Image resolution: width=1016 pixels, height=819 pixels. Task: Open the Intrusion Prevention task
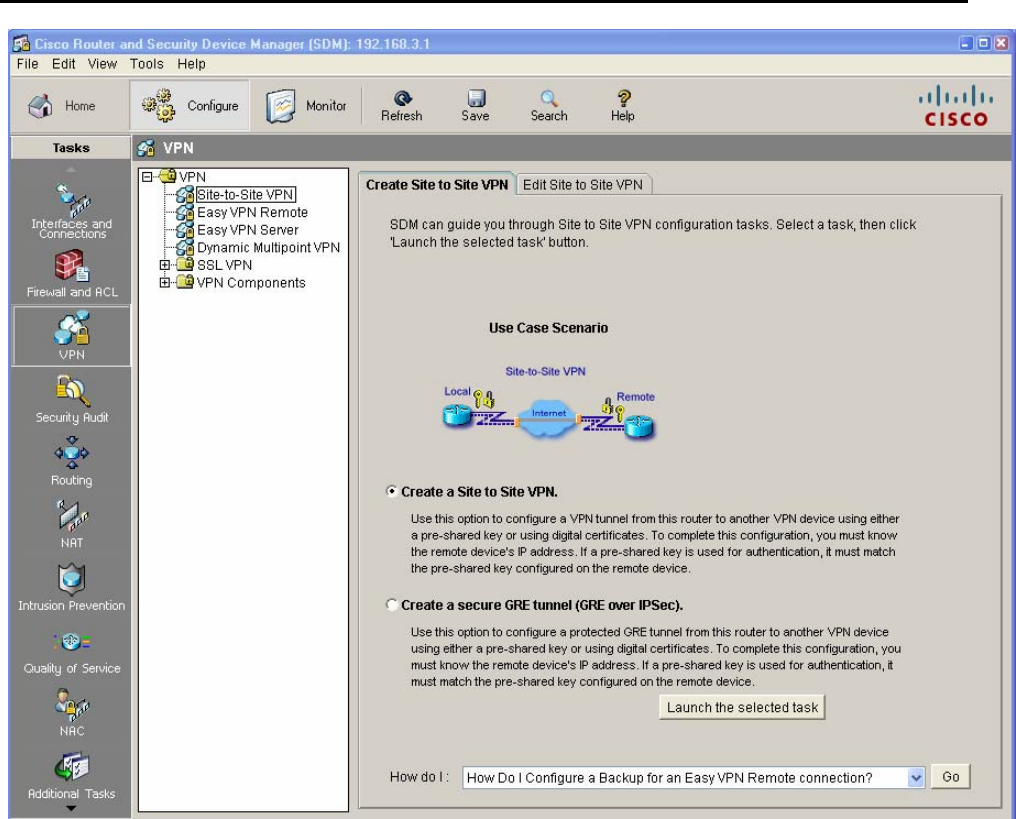71,587
